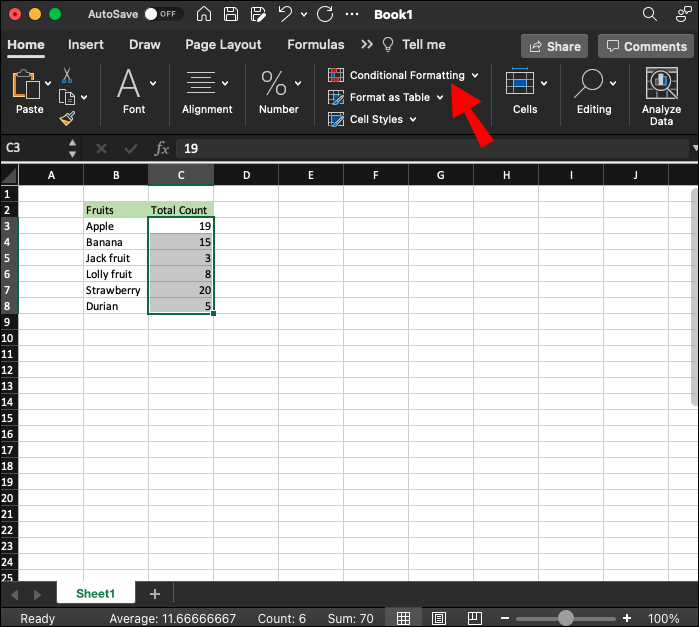Open the Analyze Data tool
The image size is (699, 627).
coord(661,97)
